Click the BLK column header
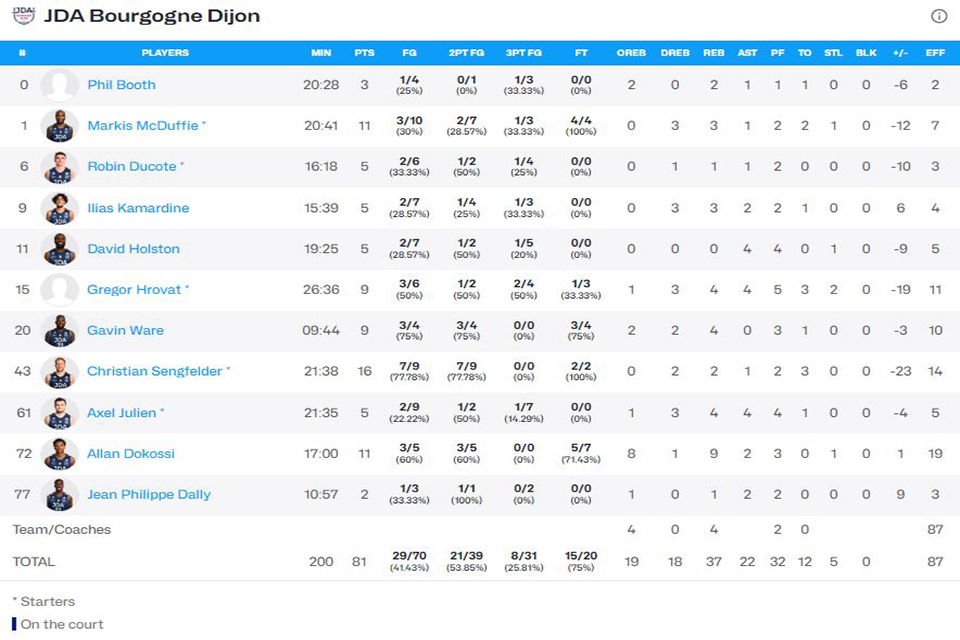 (866, 53)
